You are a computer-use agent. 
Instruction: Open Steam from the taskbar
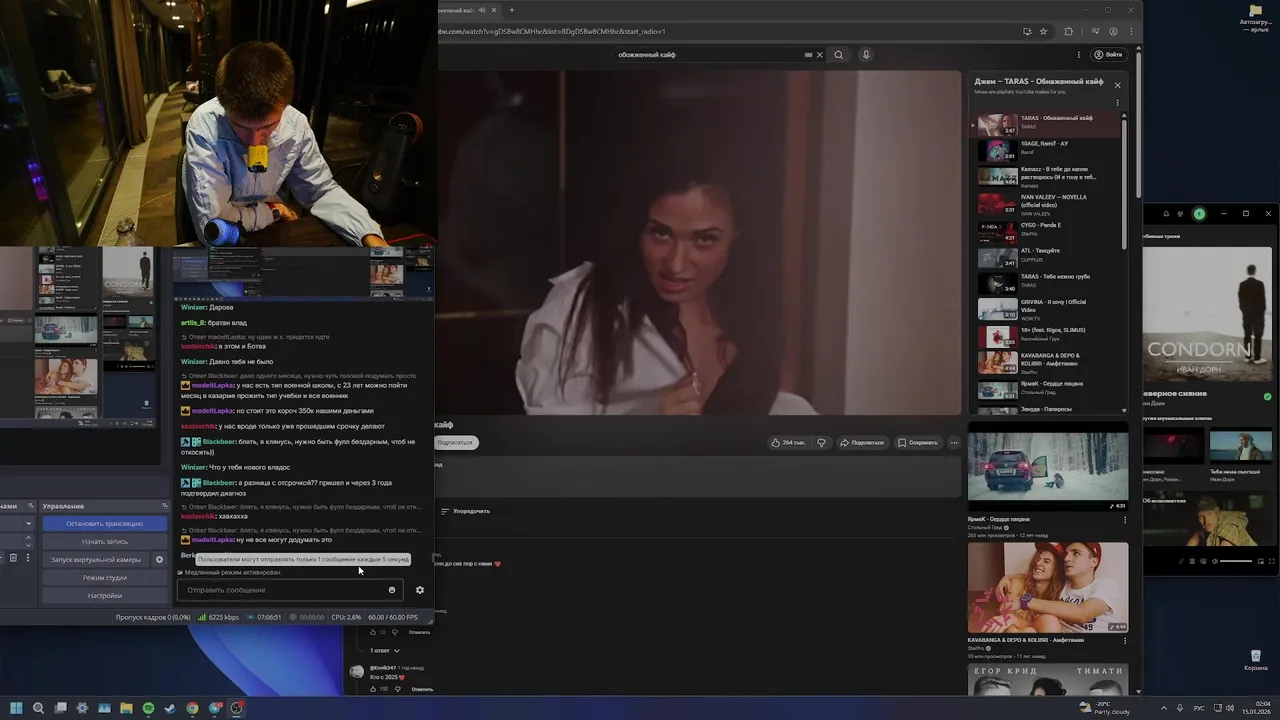(170, 708)
